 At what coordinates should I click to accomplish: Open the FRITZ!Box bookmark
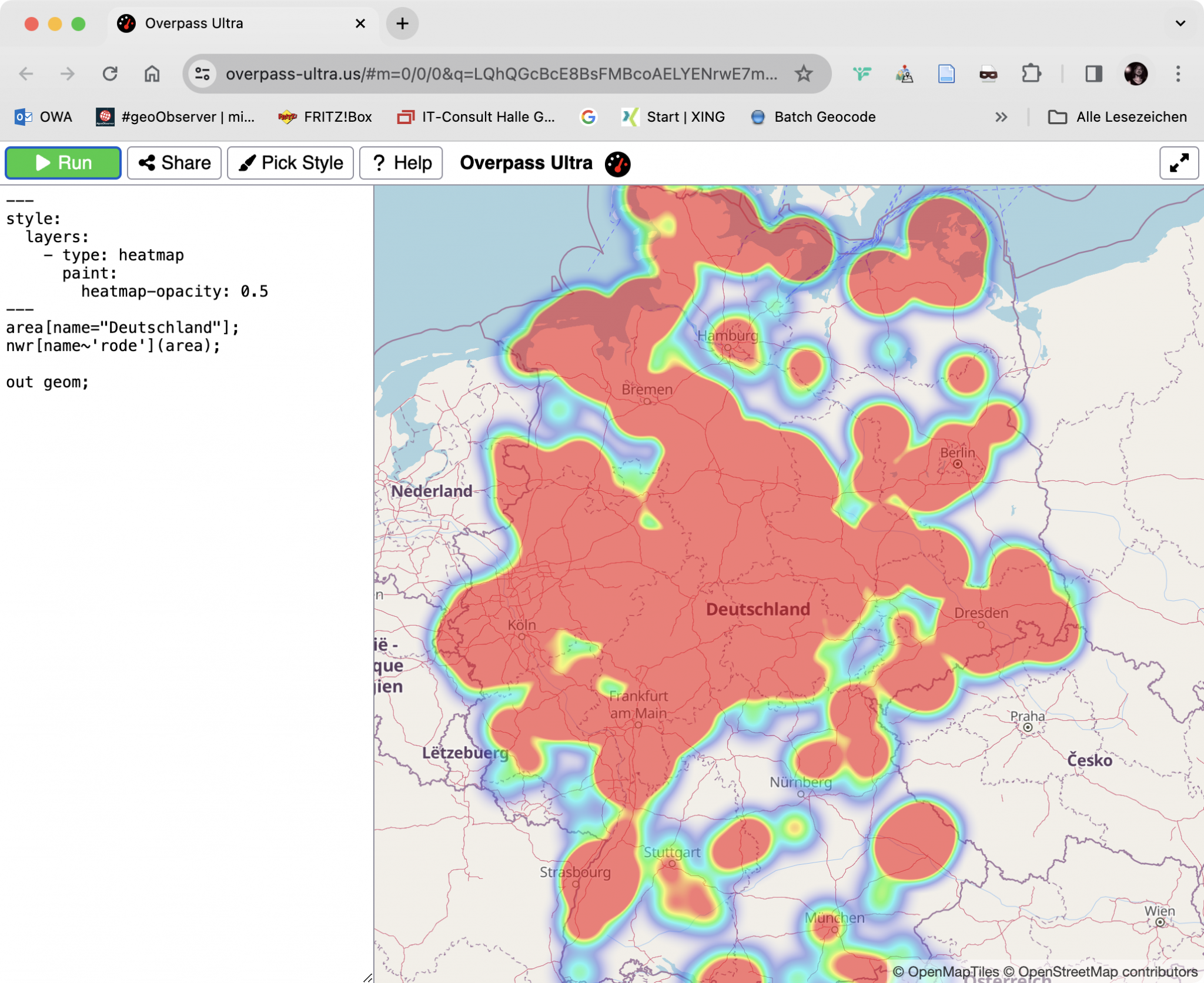[x=325, y=117]
